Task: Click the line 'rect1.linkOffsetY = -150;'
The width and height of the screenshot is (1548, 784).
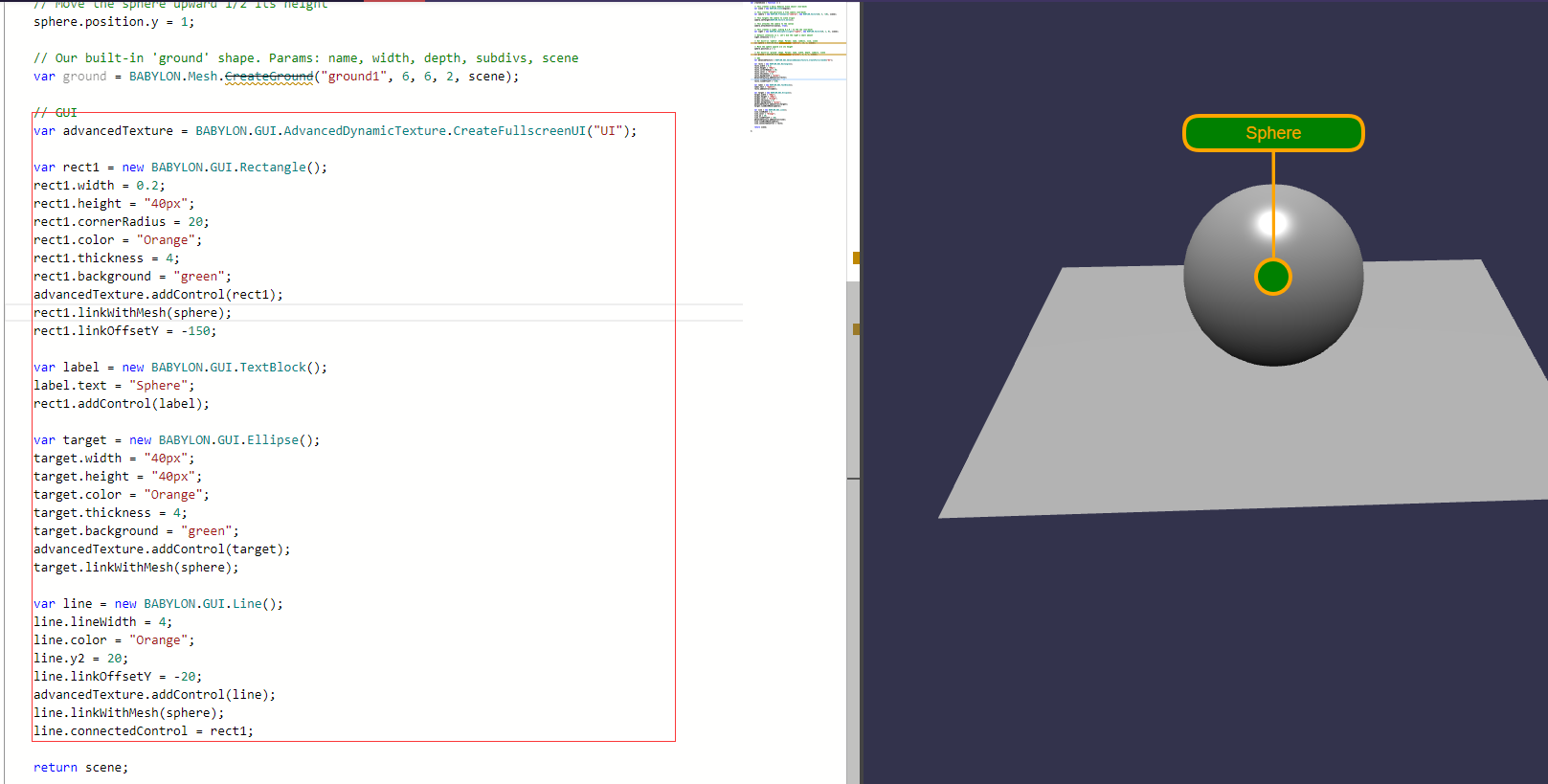Action: pos(125,331)
